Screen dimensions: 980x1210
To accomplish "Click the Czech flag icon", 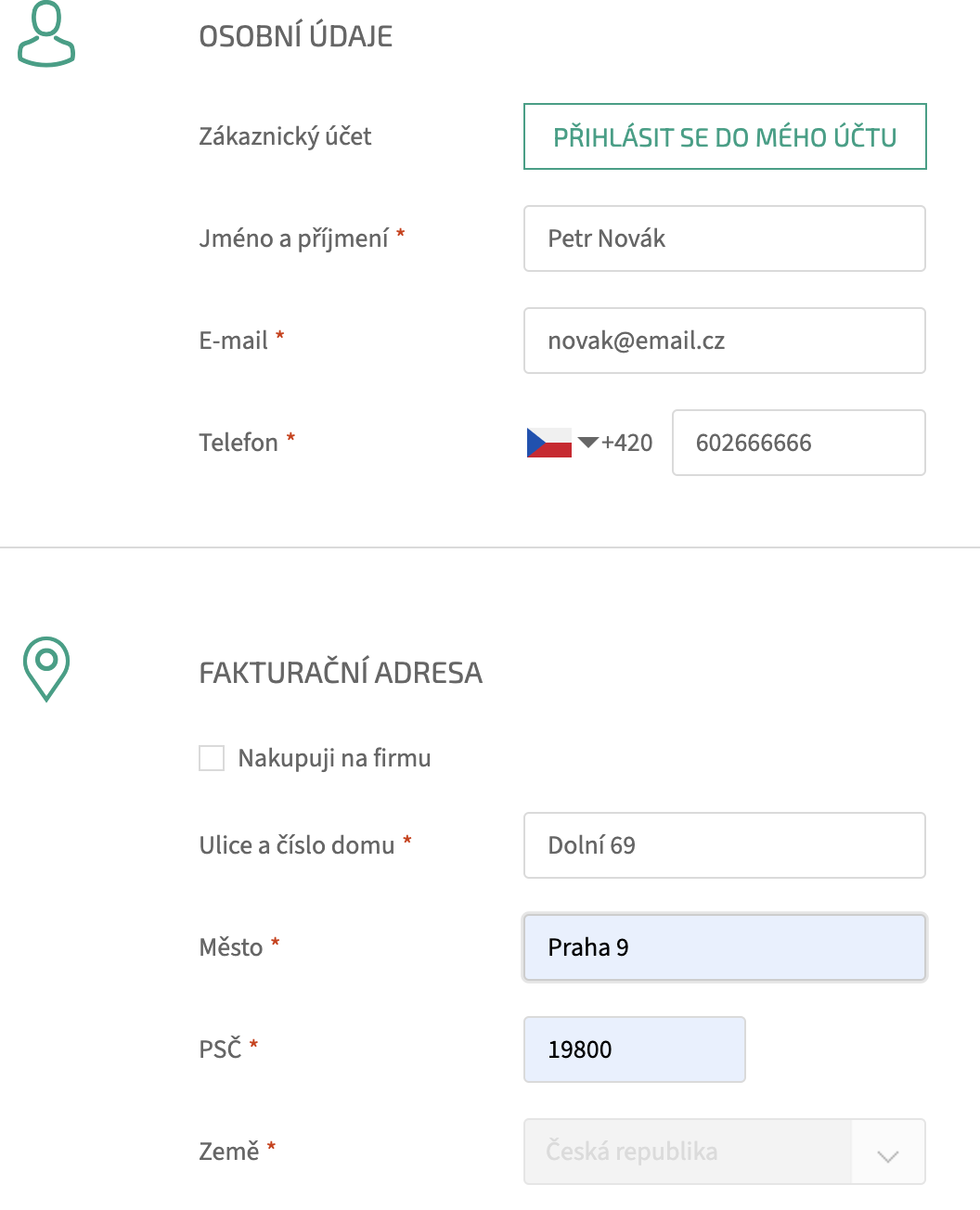I will point(549,443).
